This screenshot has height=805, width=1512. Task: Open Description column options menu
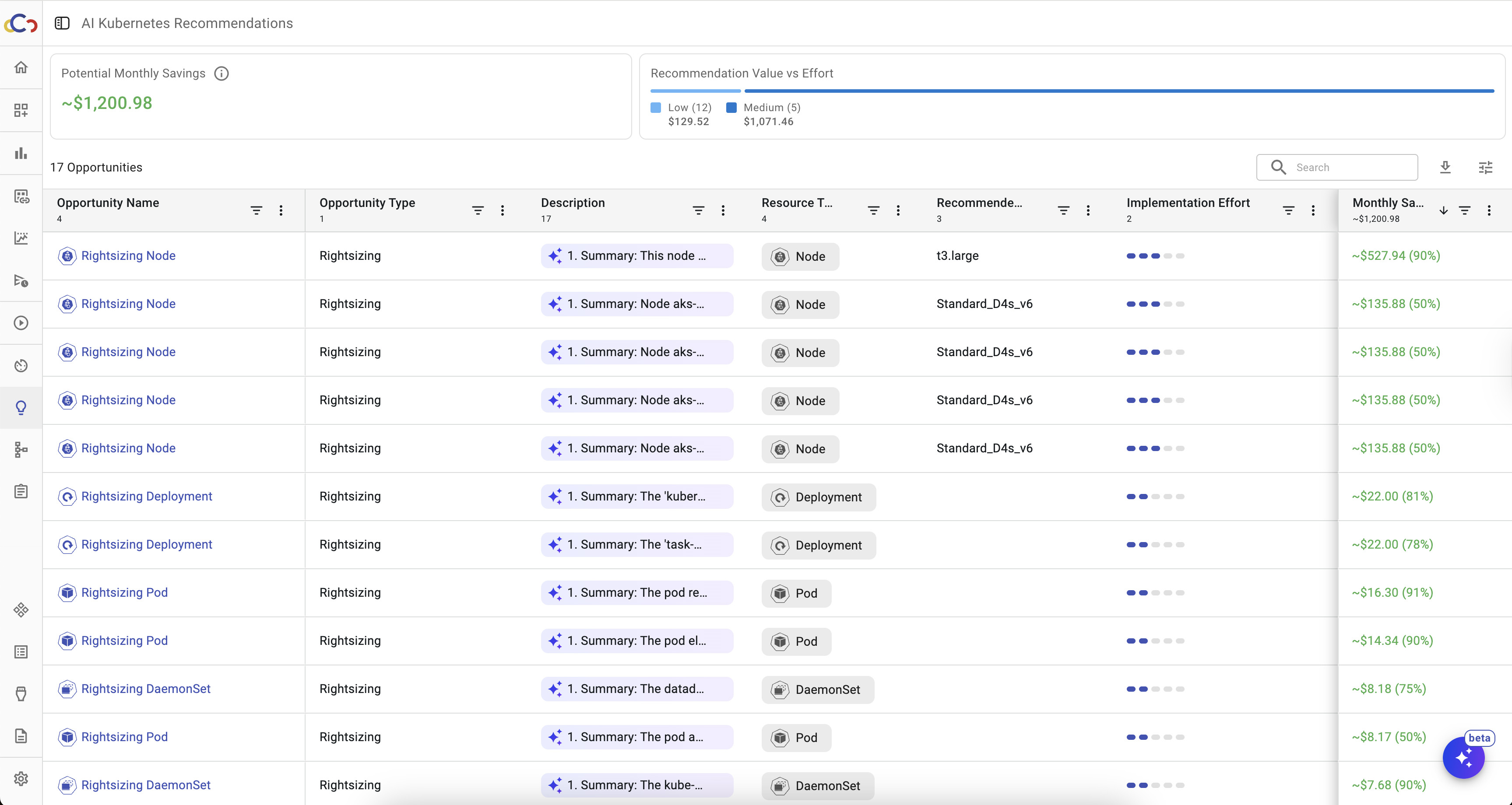pos(723,210)
